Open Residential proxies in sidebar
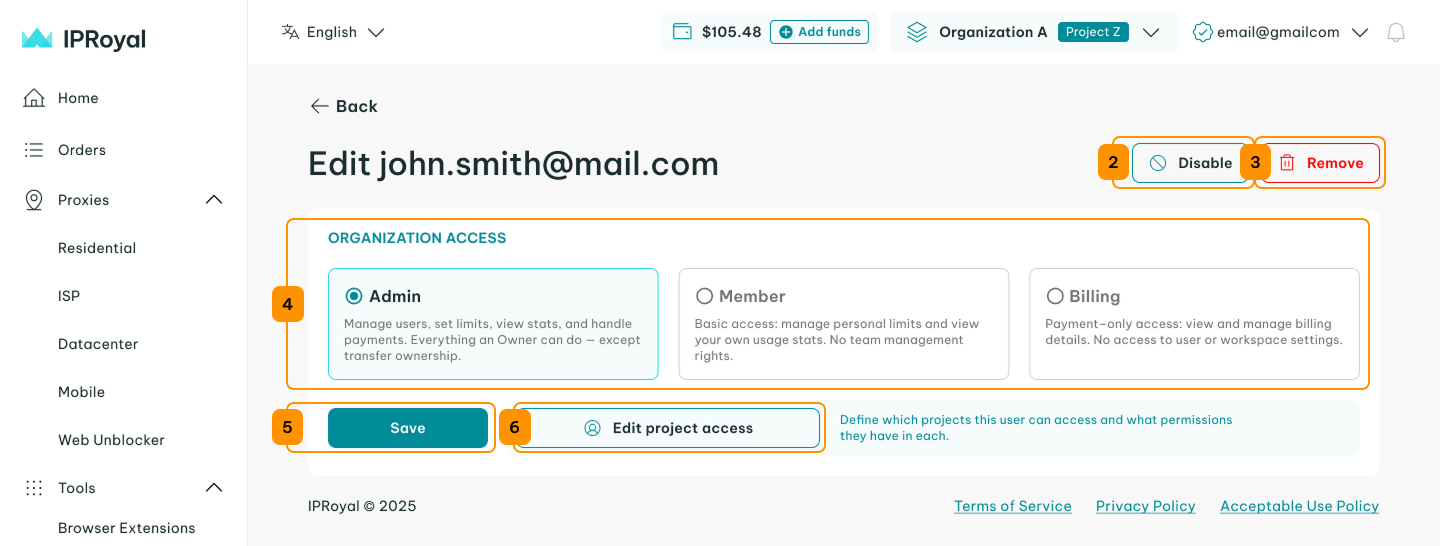This screenshot has width=1440, height=546. click(x=97, y=248)
